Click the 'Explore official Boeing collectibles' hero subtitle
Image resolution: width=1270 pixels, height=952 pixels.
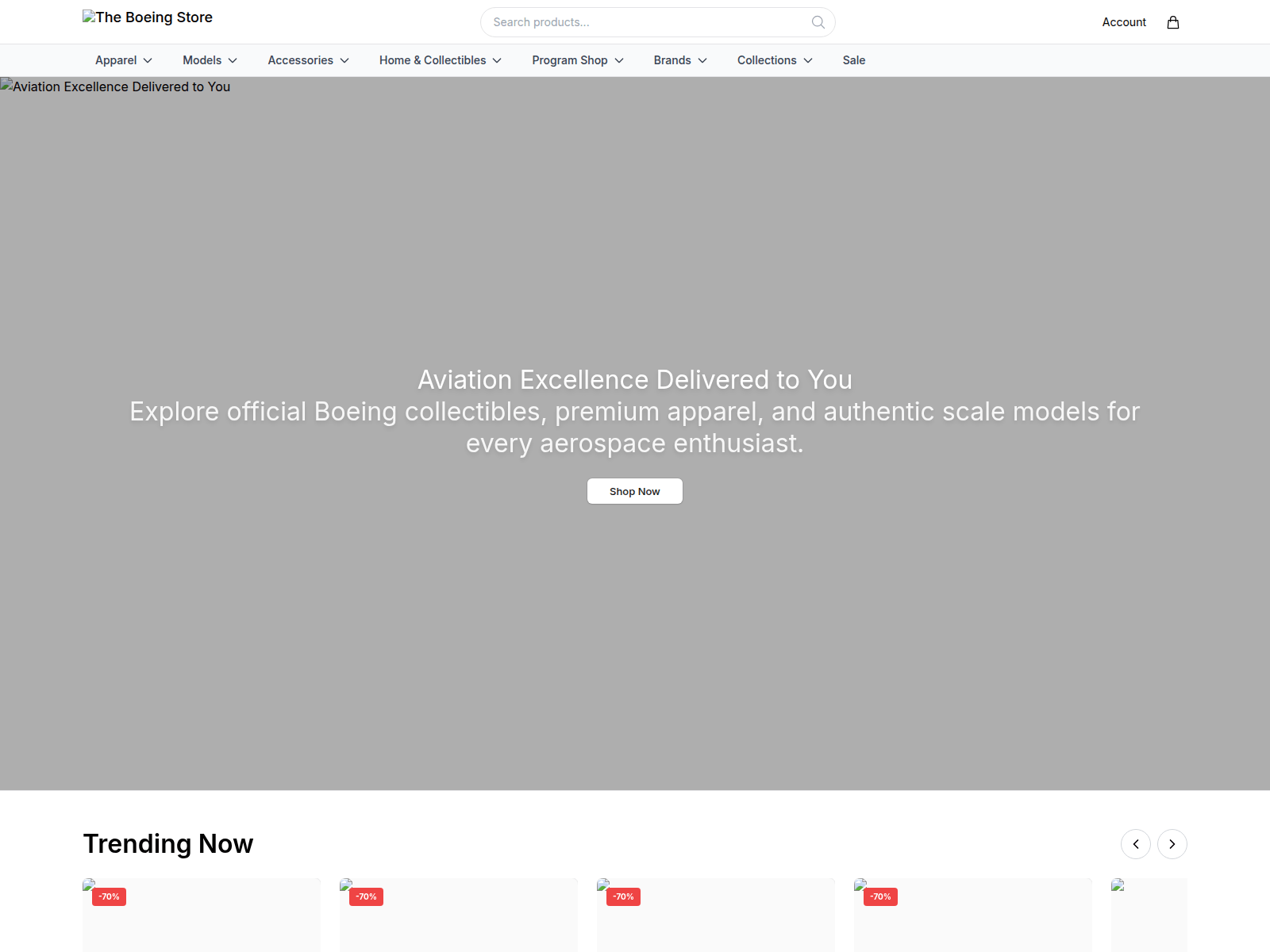coord(635,428)
